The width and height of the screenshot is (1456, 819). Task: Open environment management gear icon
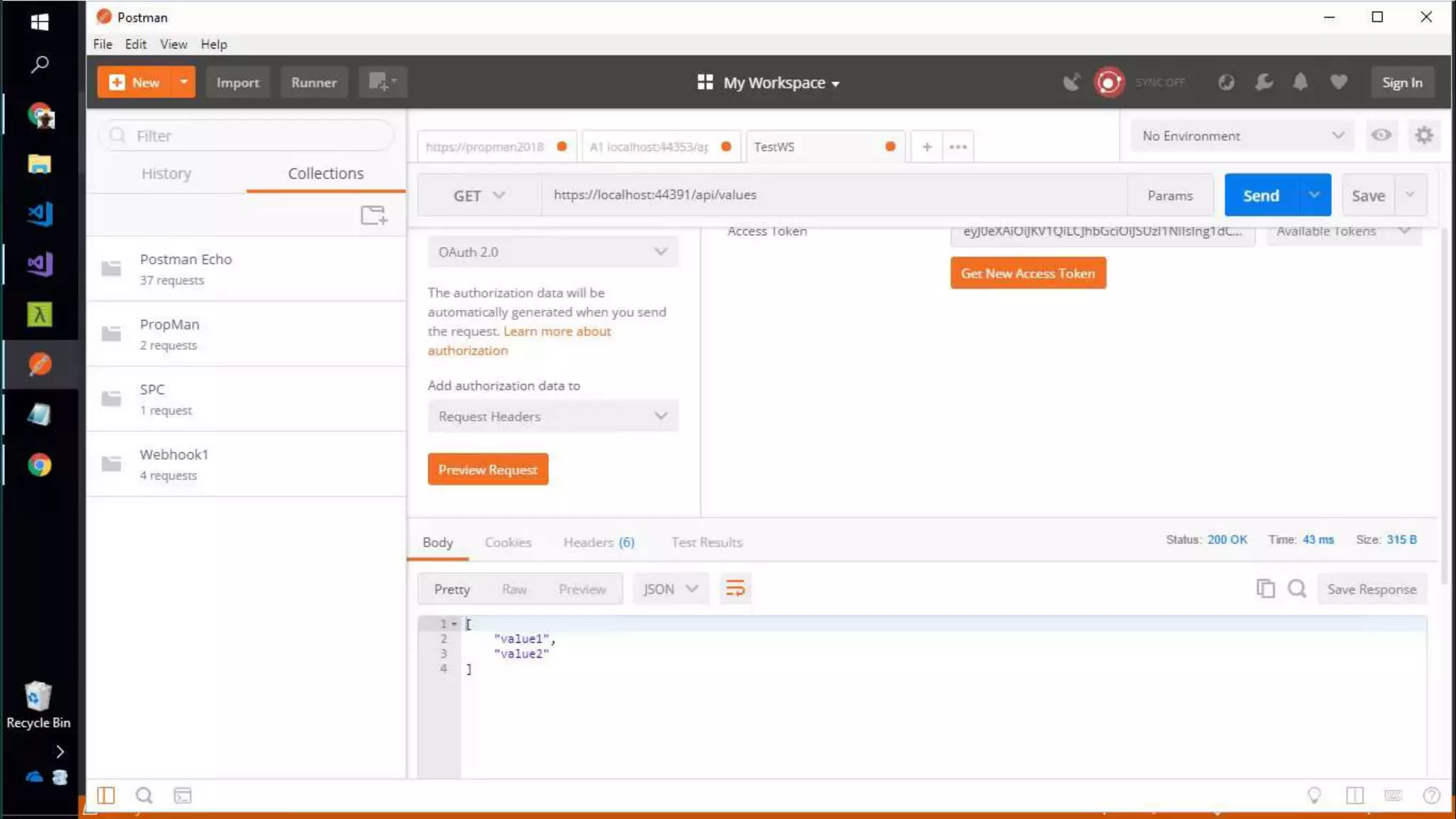click(1423, 135)
